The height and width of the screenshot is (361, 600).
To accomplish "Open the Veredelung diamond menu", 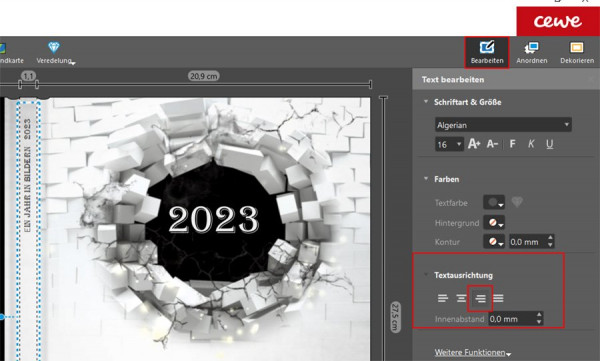I will pos(55,52).
